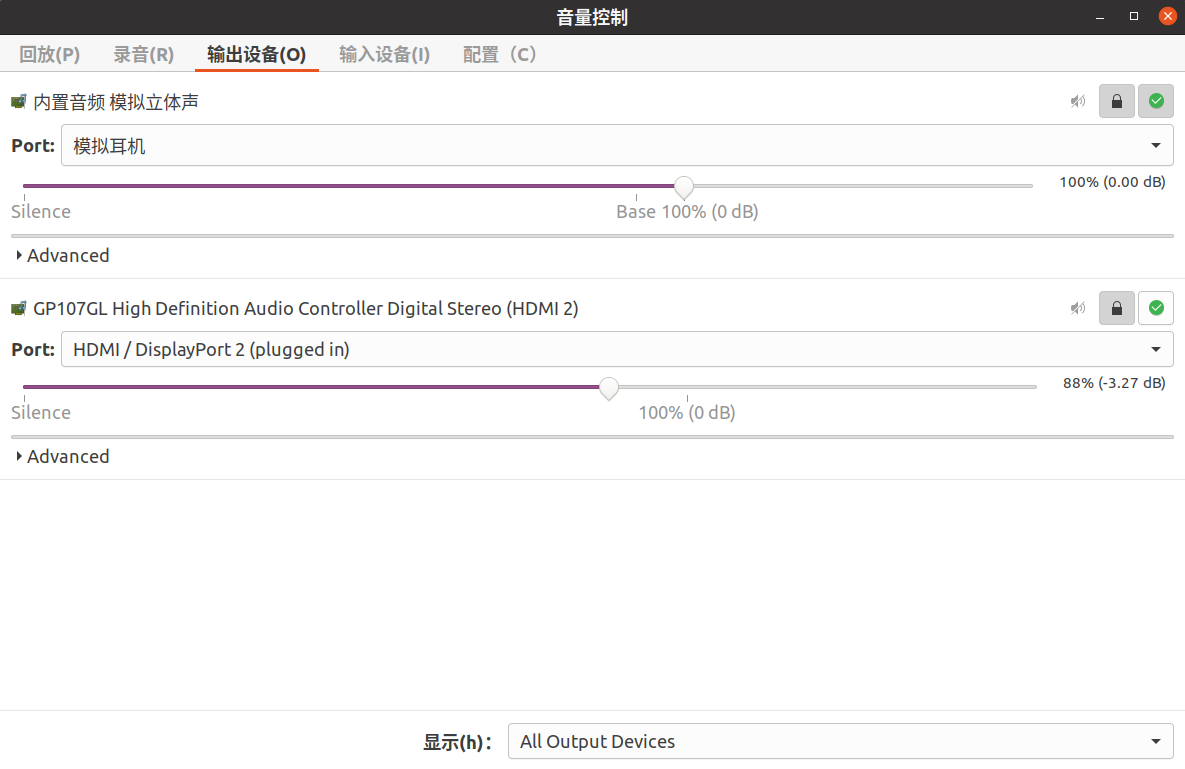Toggle fallback status on built-in audio
1185x769 pixels.
click(x=1155, y=101)
